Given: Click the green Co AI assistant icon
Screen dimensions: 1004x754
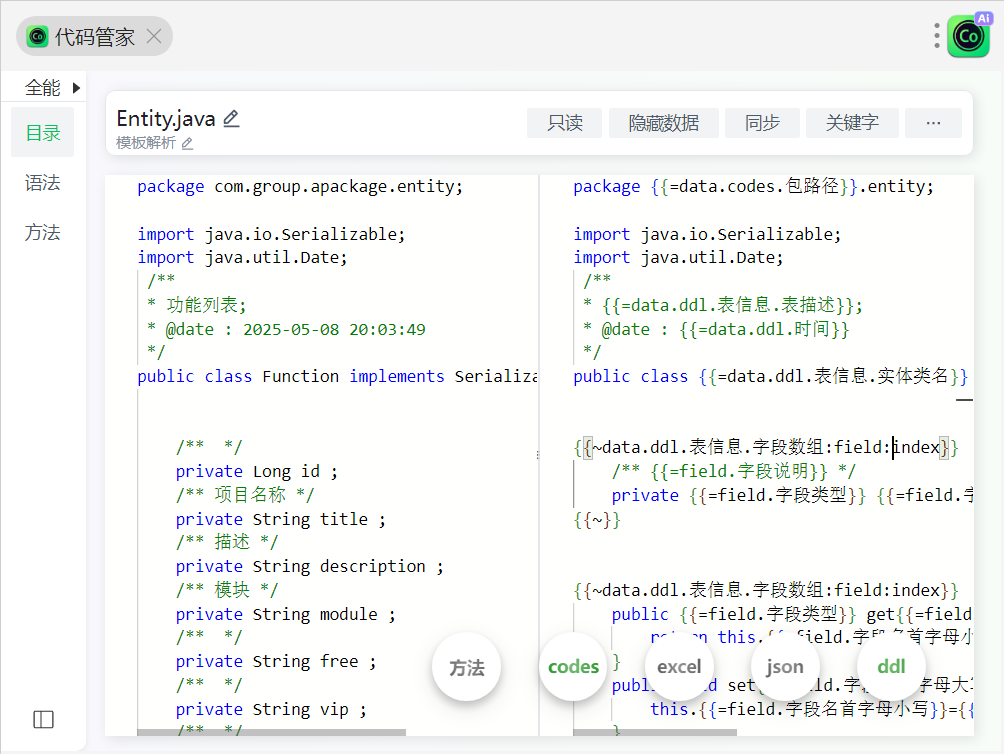Looking at the screenshot, I should tap(968, 36).
